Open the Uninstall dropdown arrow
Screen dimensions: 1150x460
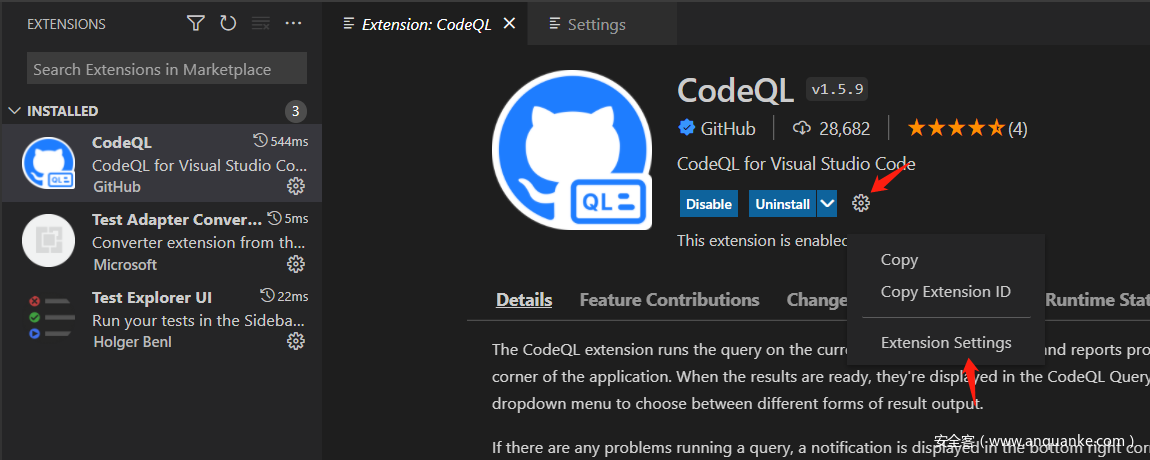tap(827, 203)
